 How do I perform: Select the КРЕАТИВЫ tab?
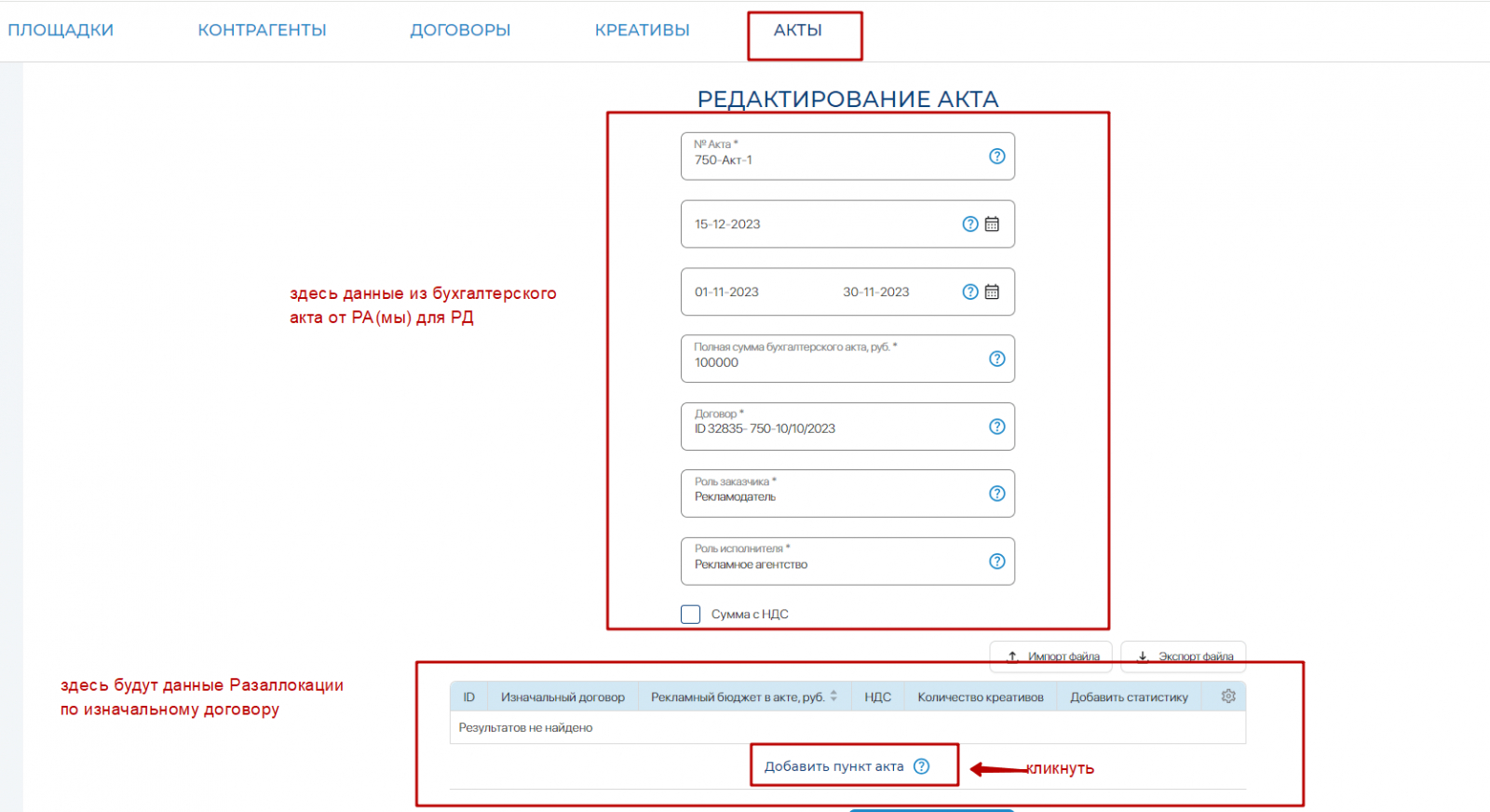642,31
